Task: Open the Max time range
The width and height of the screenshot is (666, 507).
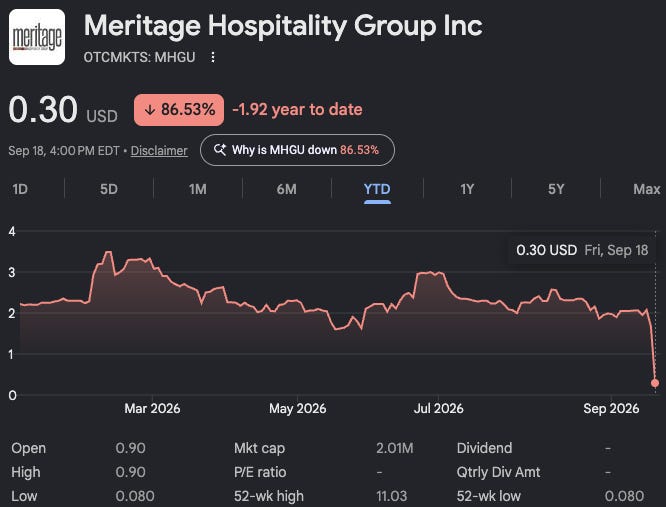Action: click(x=646, y=189)
